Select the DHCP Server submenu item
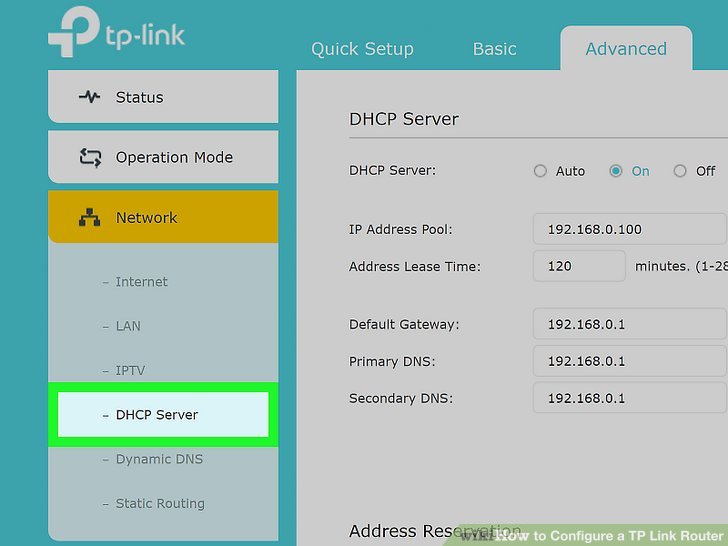 [x=163, y=415]
